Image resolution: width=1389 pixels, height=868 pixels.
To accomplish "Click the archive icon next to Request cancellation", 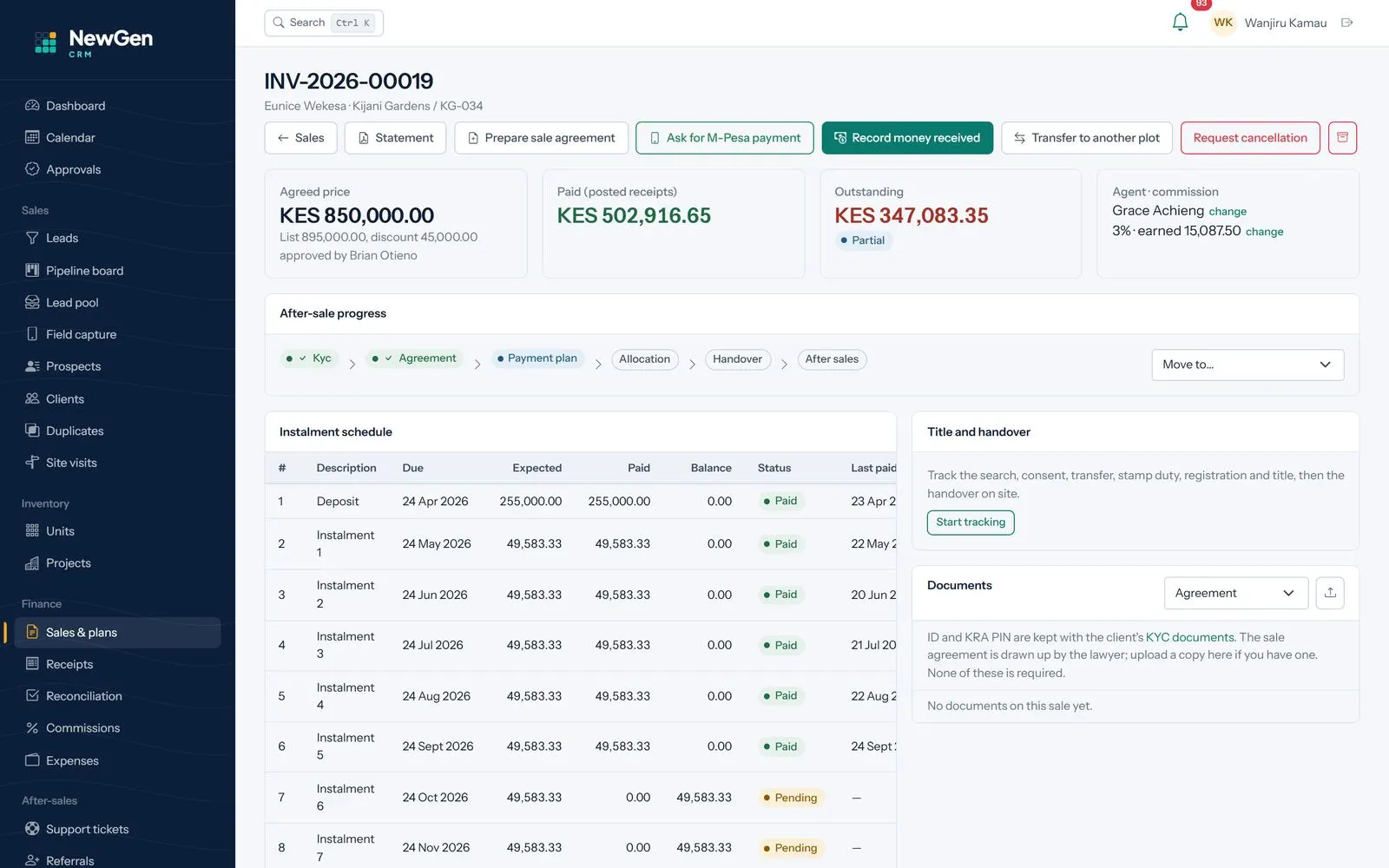I will tap(1342, 138).
